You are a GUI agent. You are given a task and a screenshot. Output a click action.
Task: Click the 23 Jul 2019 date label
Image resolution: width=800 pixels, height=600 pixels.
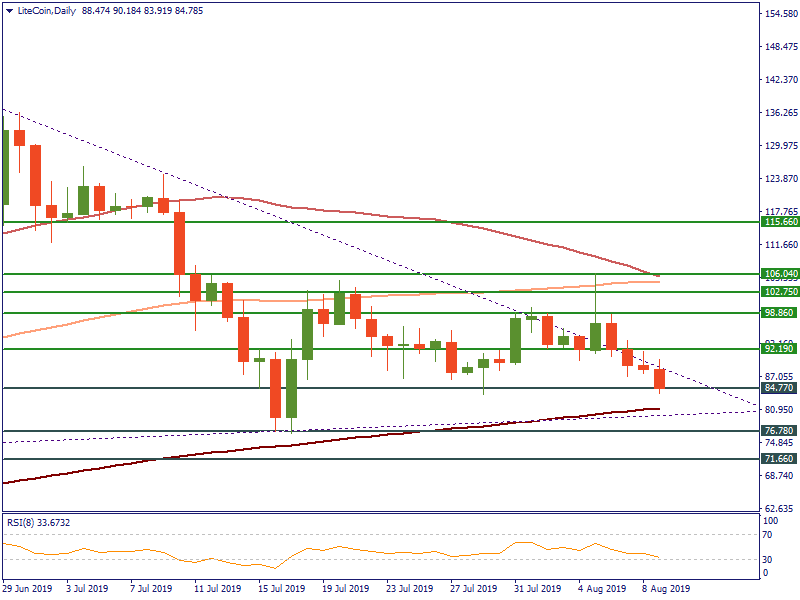click(x=410, y=589)
